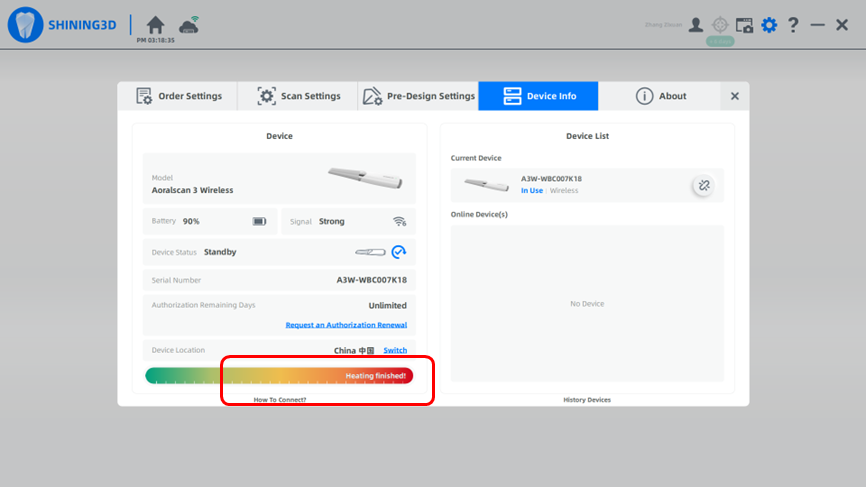Click the heating progress bar

(279, 375)
